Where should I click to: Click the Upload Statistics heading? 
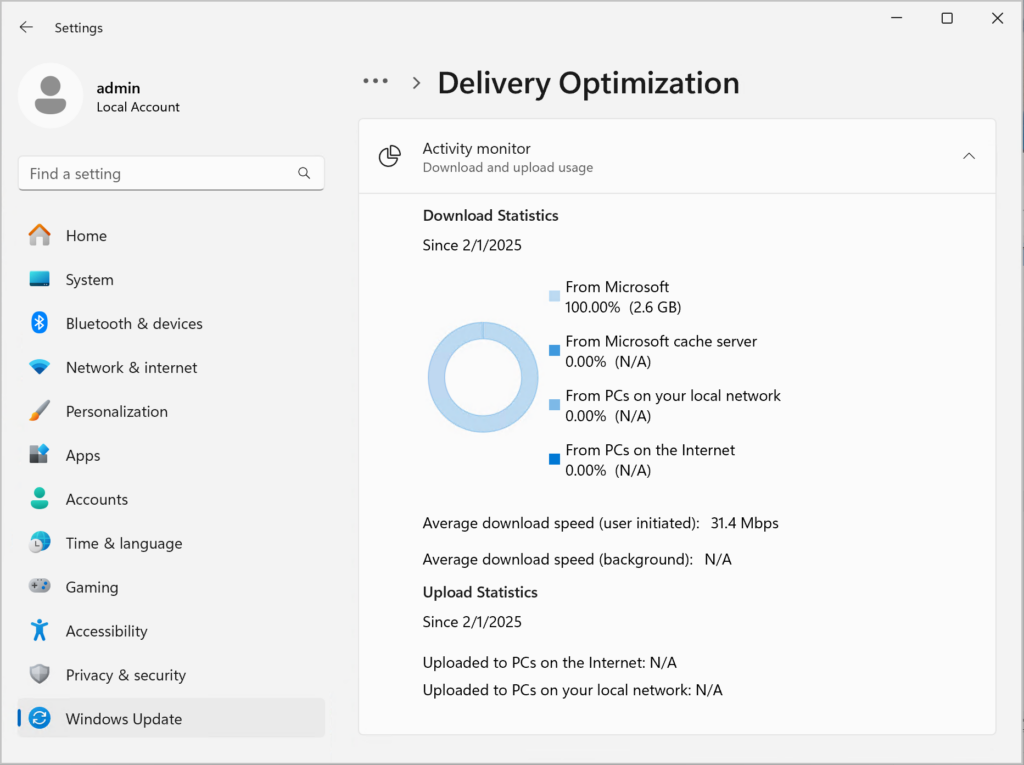point(480,592)
